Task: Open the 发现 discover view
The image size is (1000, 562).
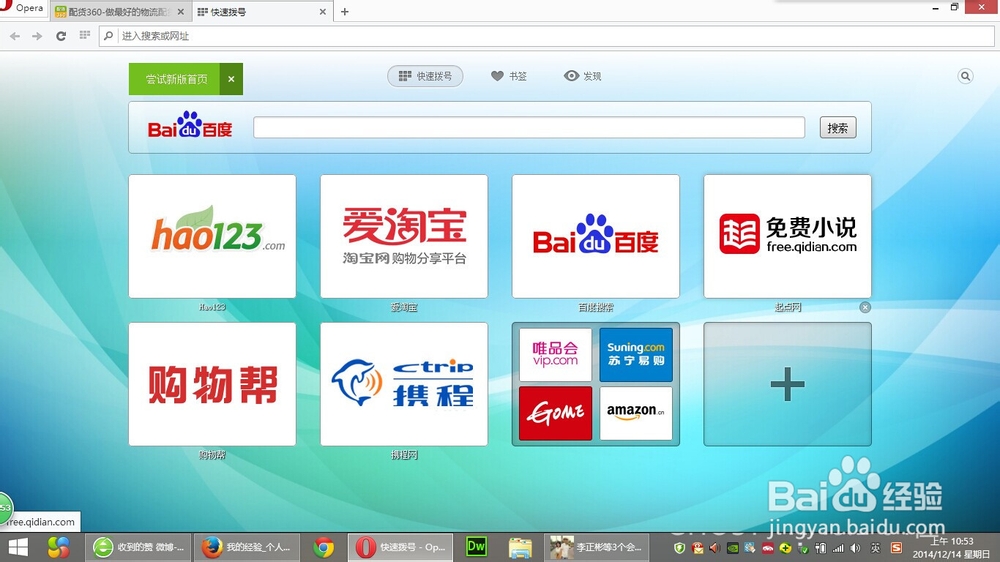Action: coord(582,76)
